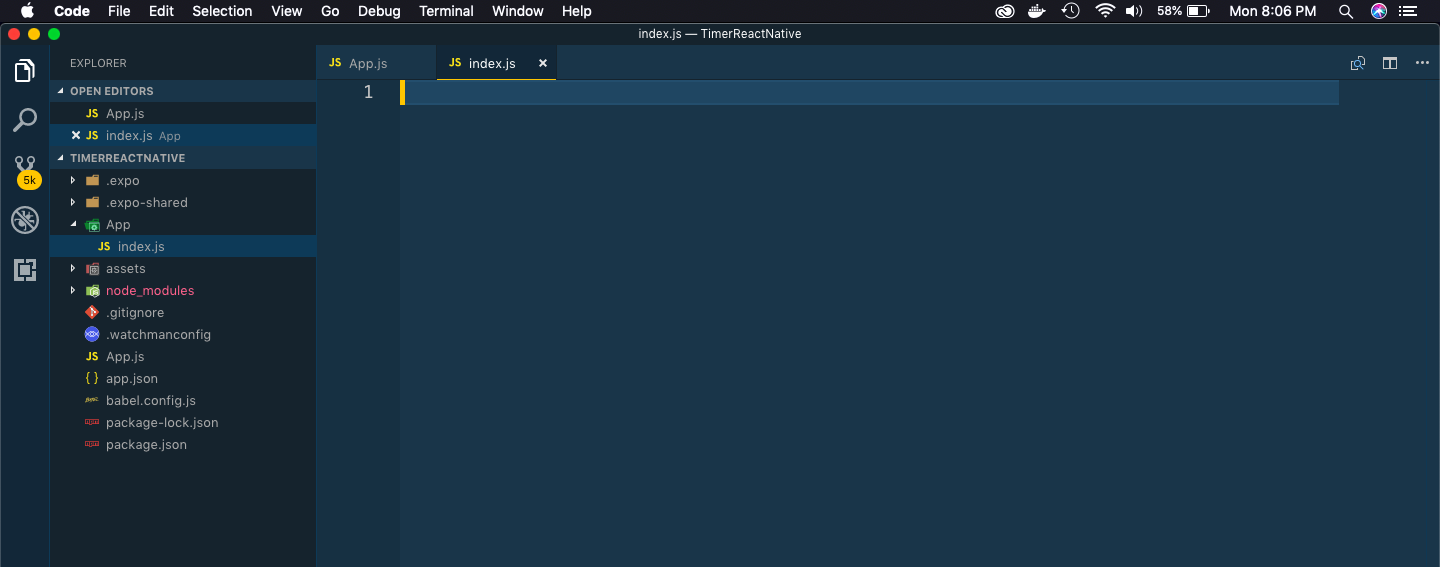The image size is (1440, 567).
Task: Click the Mon 8:06 PM clock
Action: click(x=1272, y=11)
